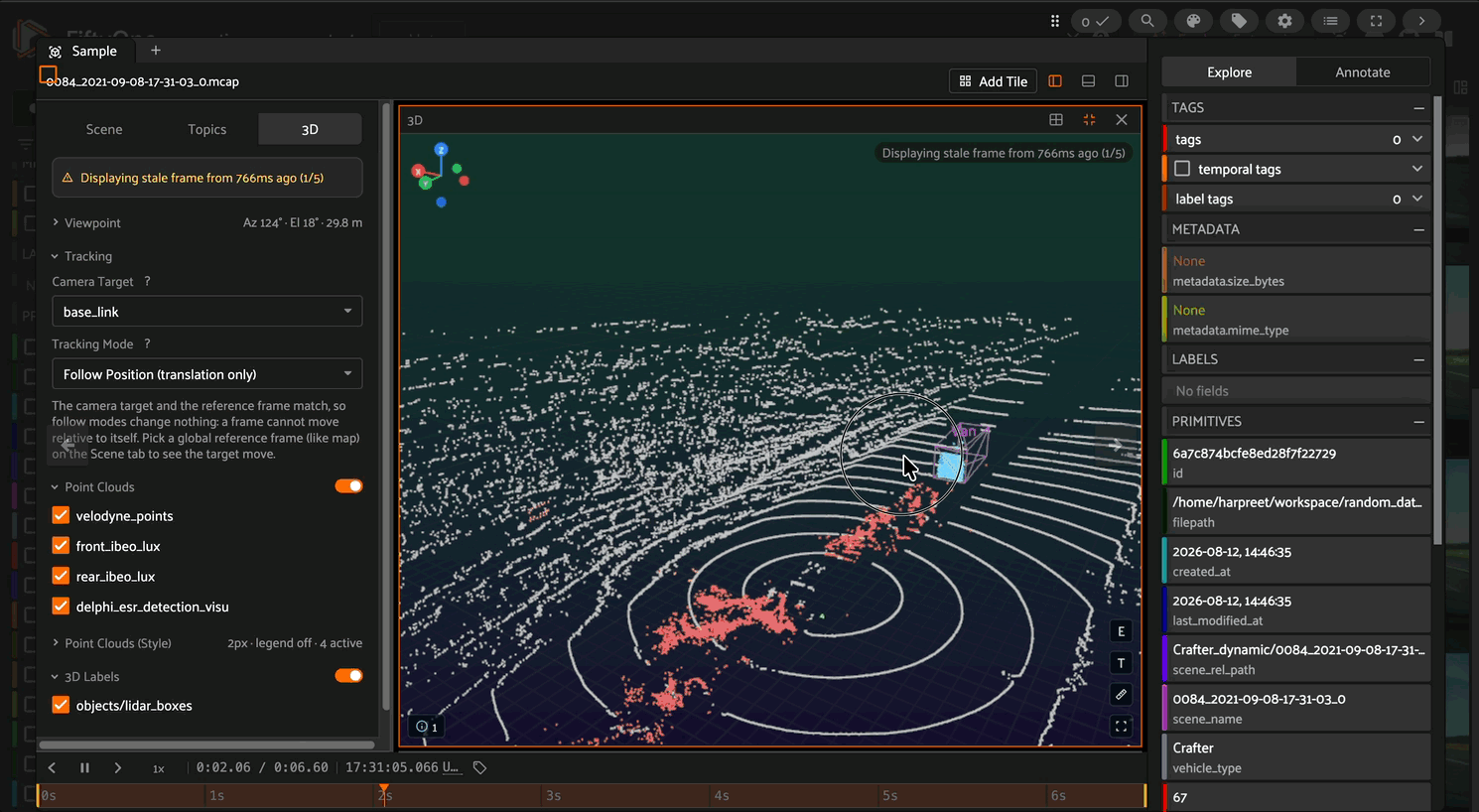
Task: Expand the Point Clouds (Style) section
Action: (x=206, y=643)
